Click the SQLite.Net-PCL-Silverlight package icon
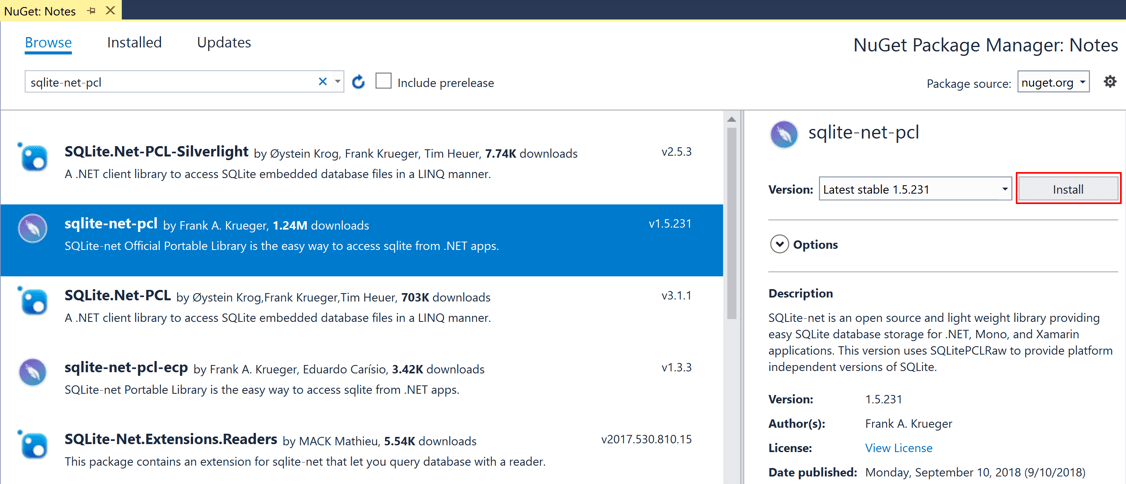 tap(32, 157)
